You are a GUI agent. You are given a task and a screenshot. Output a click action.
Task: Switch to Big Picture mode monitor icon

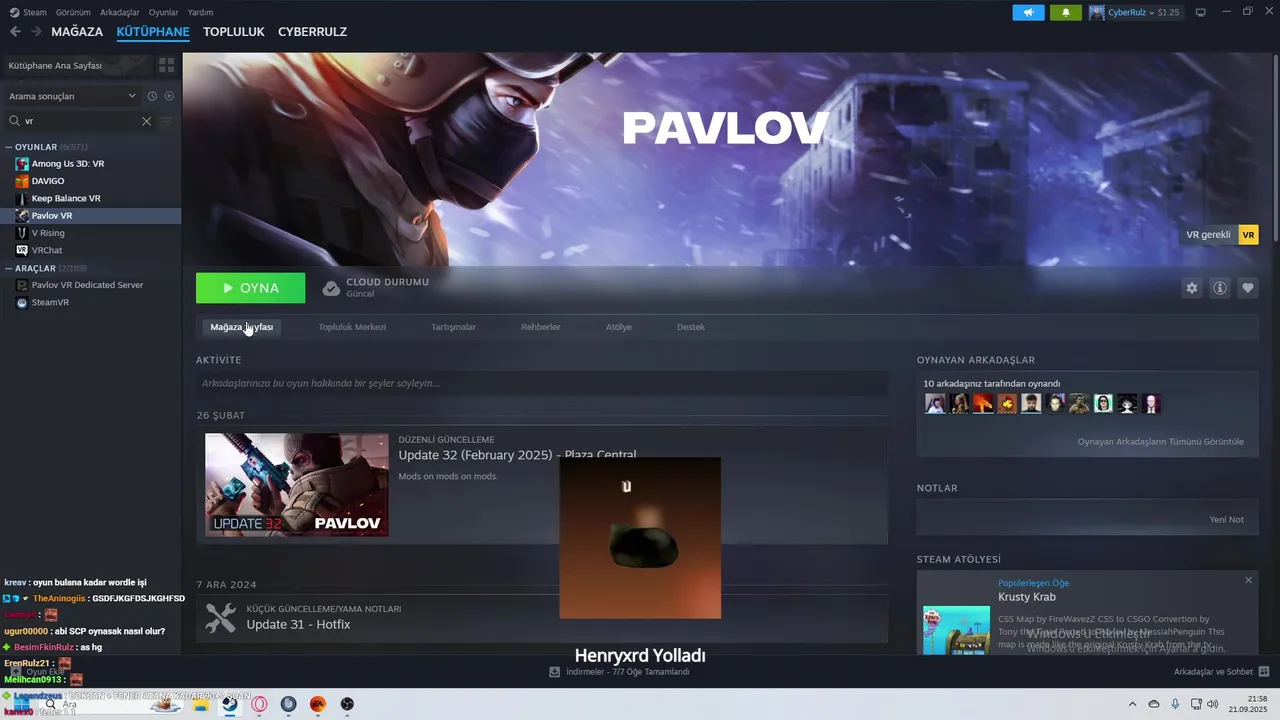1201,12
